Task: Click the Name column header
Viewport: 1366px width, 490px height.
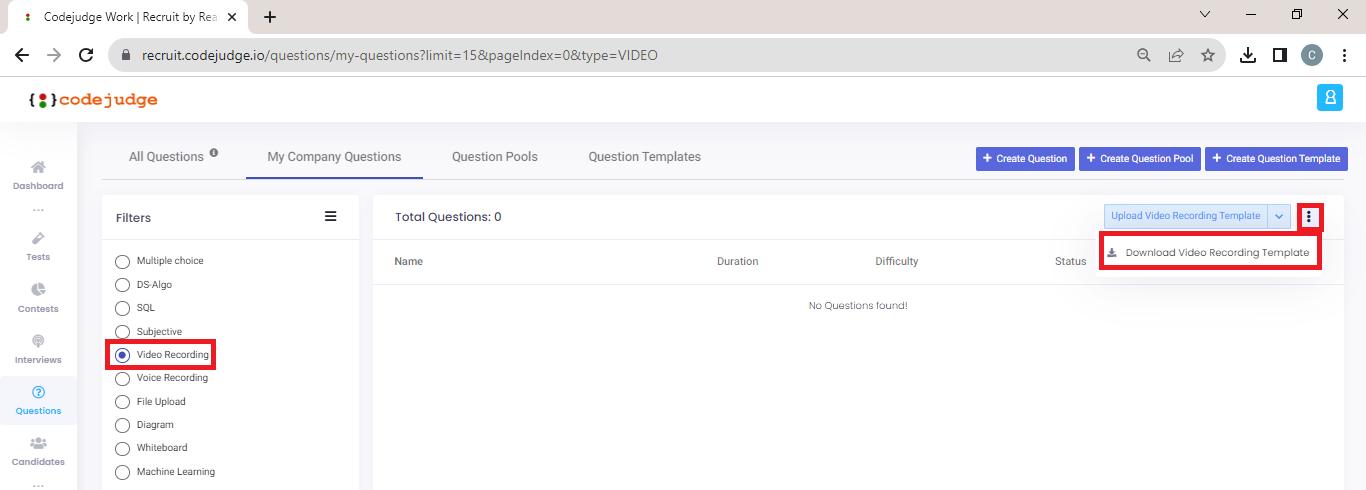Action: 408,261
